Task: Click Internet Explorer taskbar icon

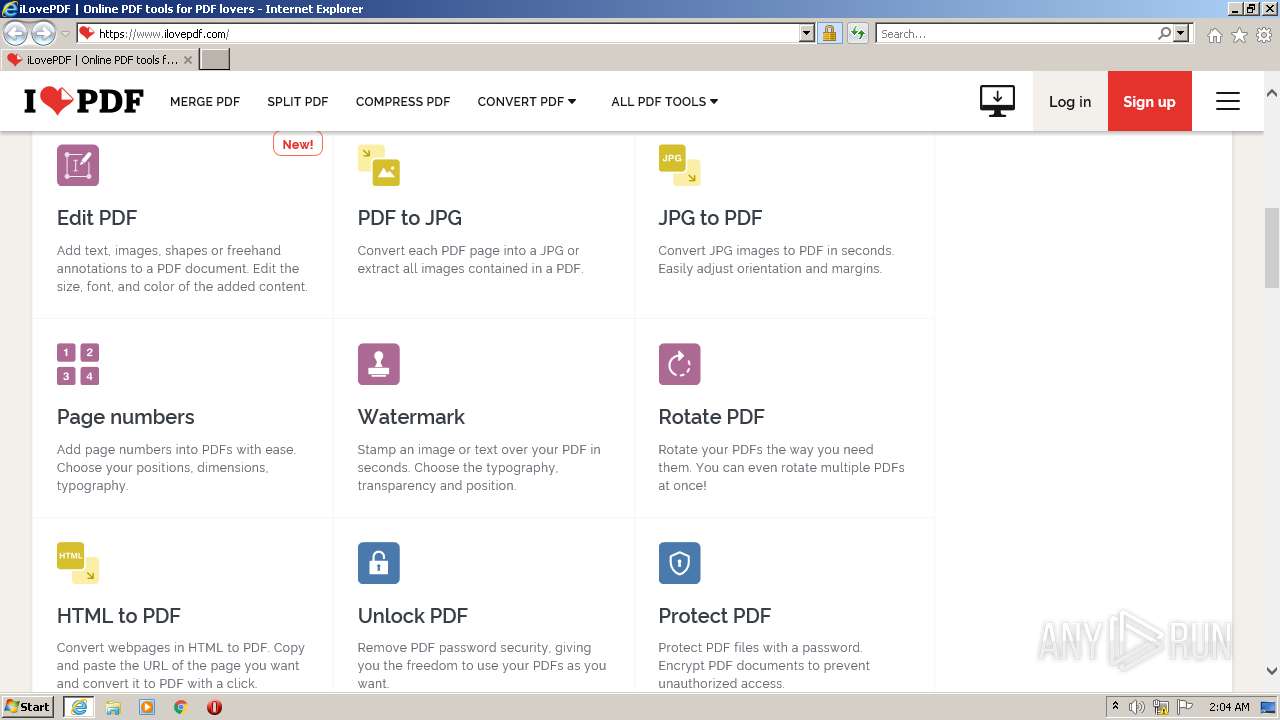Action: pyautogui.click(x=78, y=707)
